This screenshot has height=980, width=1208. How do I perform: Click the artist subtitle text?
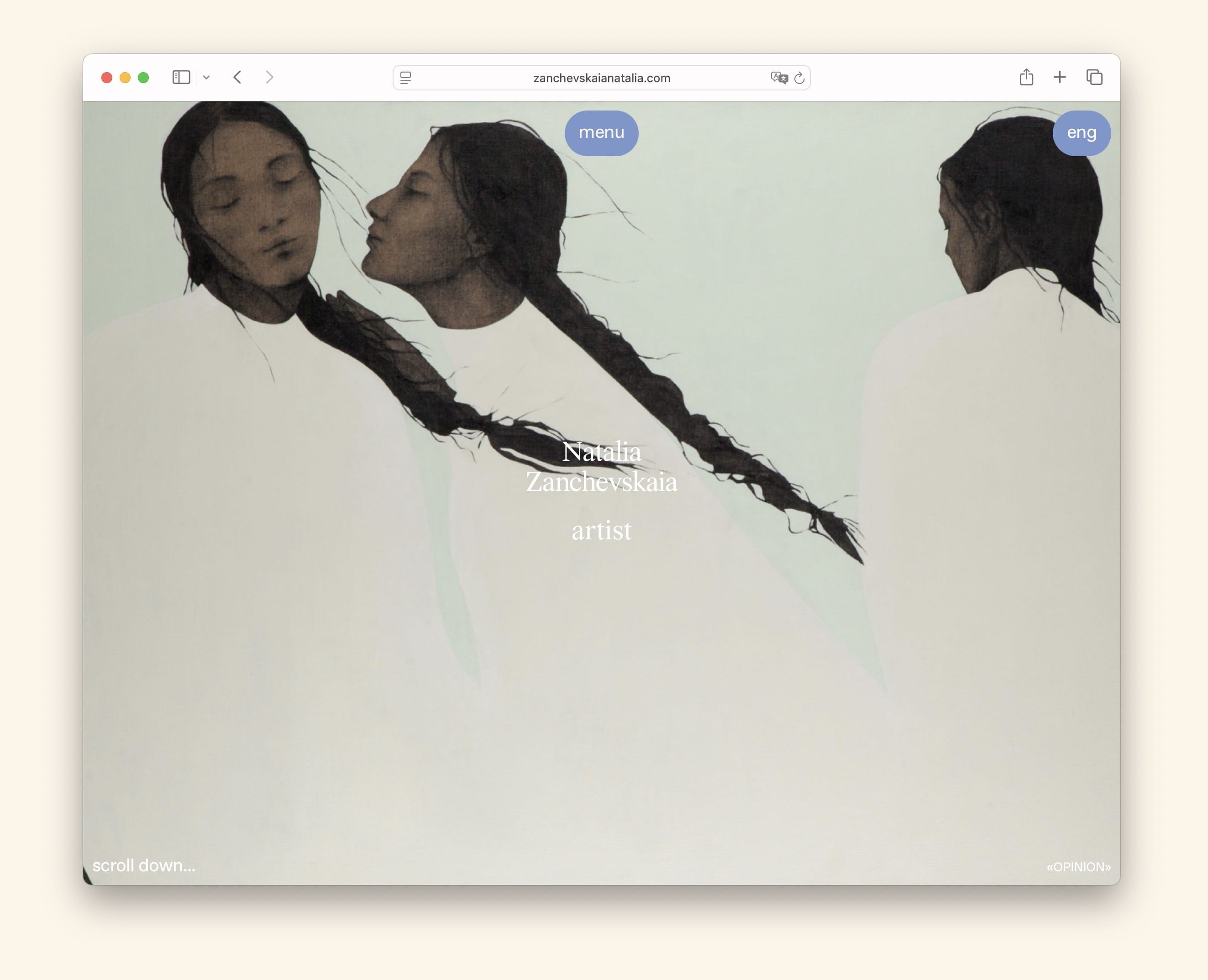tap(601, 530)
